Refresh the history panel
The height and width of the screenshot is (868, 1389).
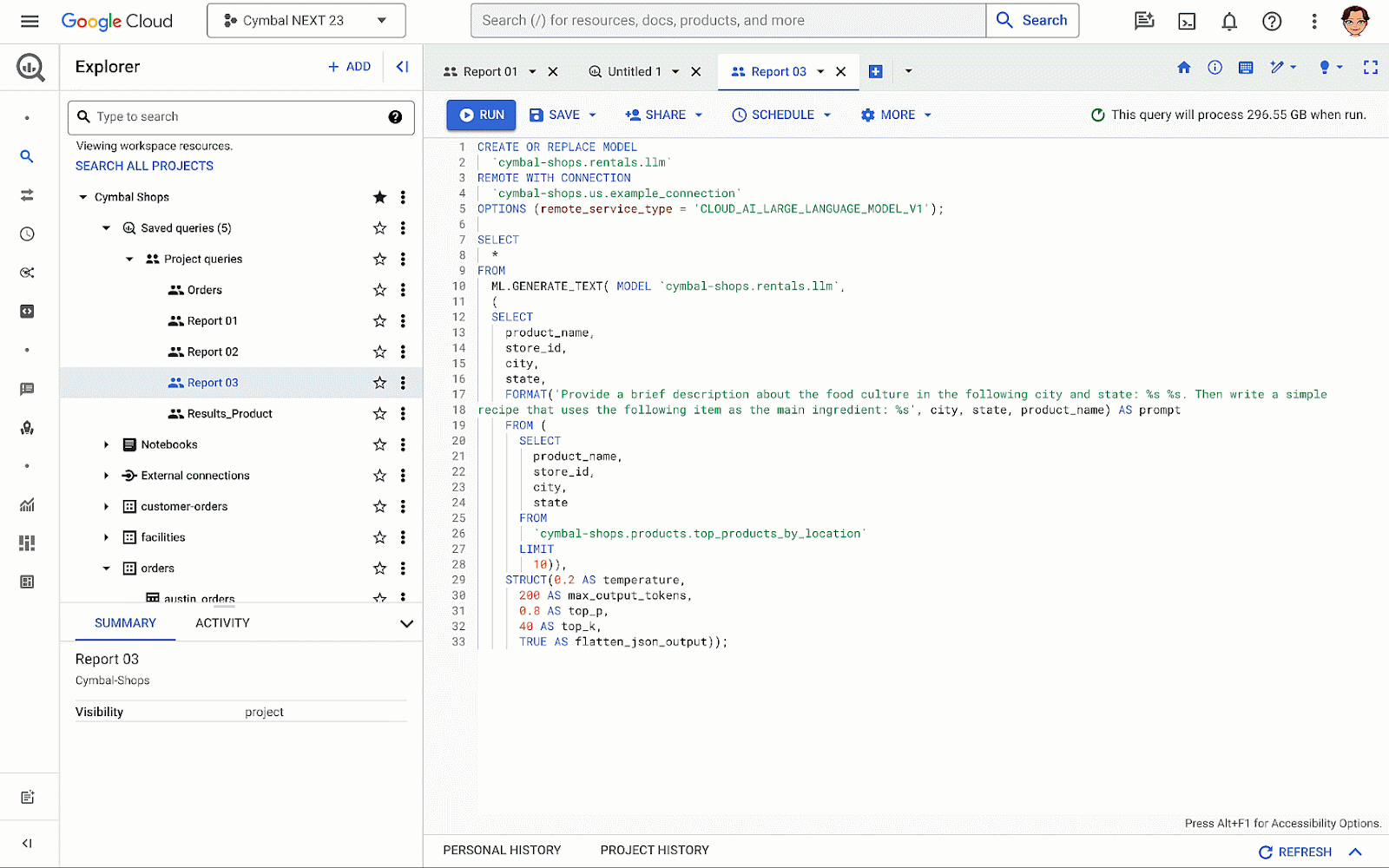point(1294,852)
